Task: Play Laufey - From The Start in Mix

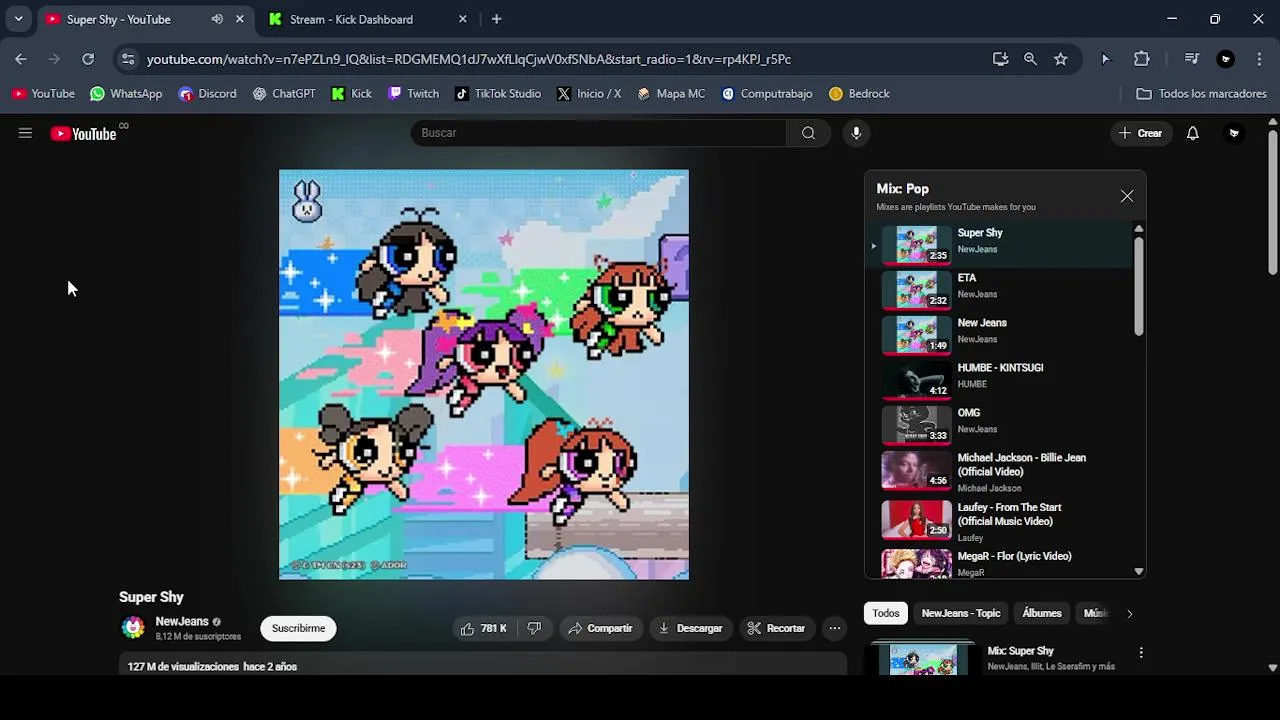Action: pos(1000,522)
